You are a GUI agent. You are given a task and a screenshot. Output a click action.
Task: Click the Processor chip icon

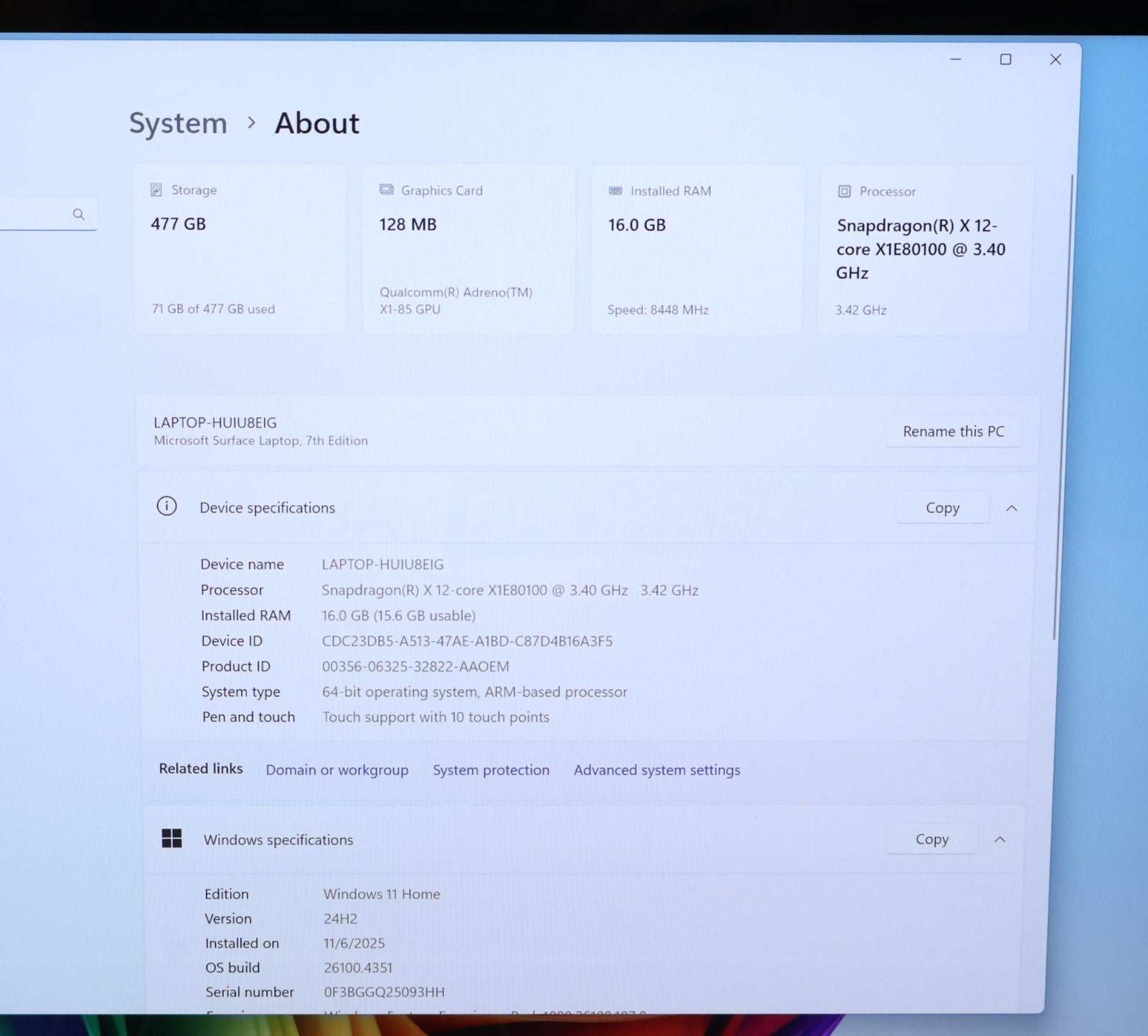[844, 192]
